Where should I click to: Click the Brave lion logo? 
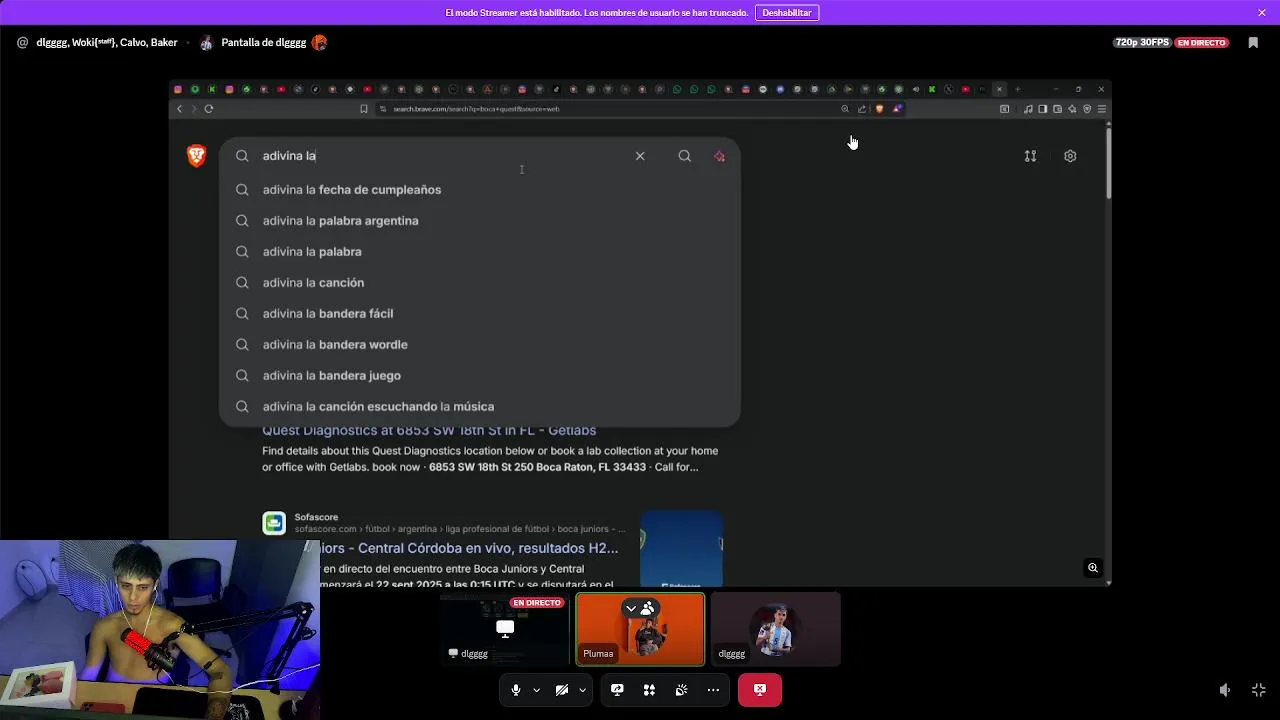pos(196,156)
